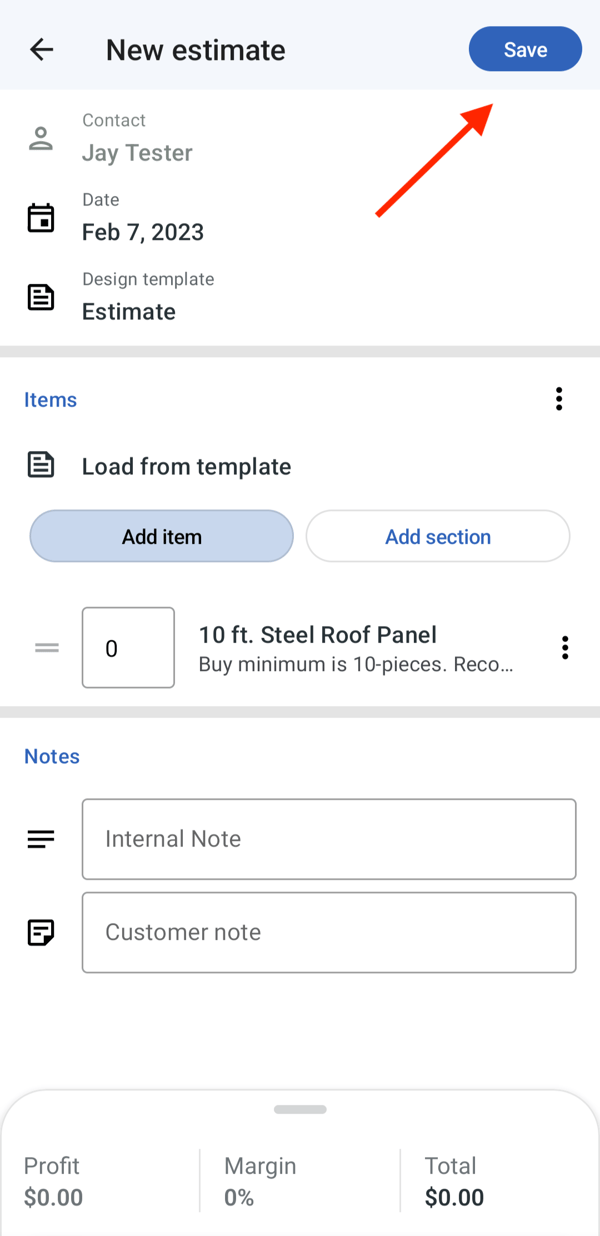Open the Steel Roof Panel item options menu
This screenshot has width=600, height=1236.
(x=565, y=648)
